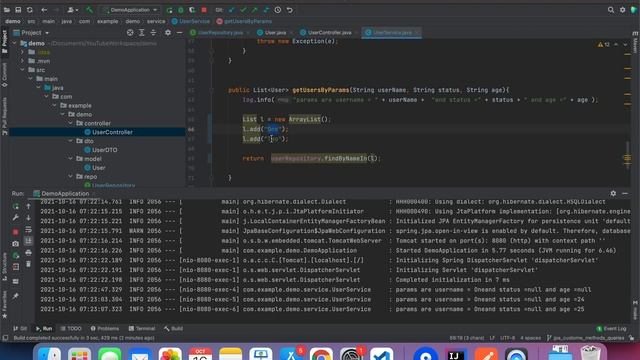Screen dimensions: 640x360
Task: Collapse the dto package
Action: (71, 141)
